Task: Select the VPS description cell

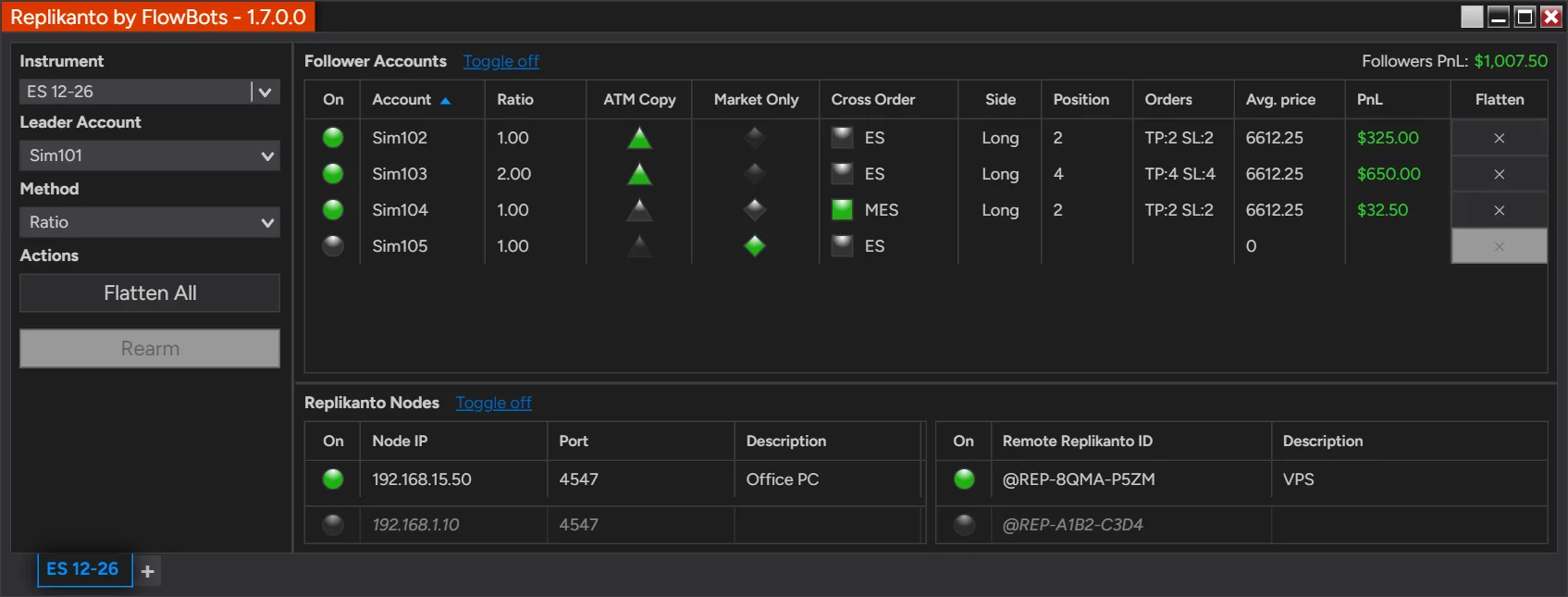Action: pos(1299,479)
